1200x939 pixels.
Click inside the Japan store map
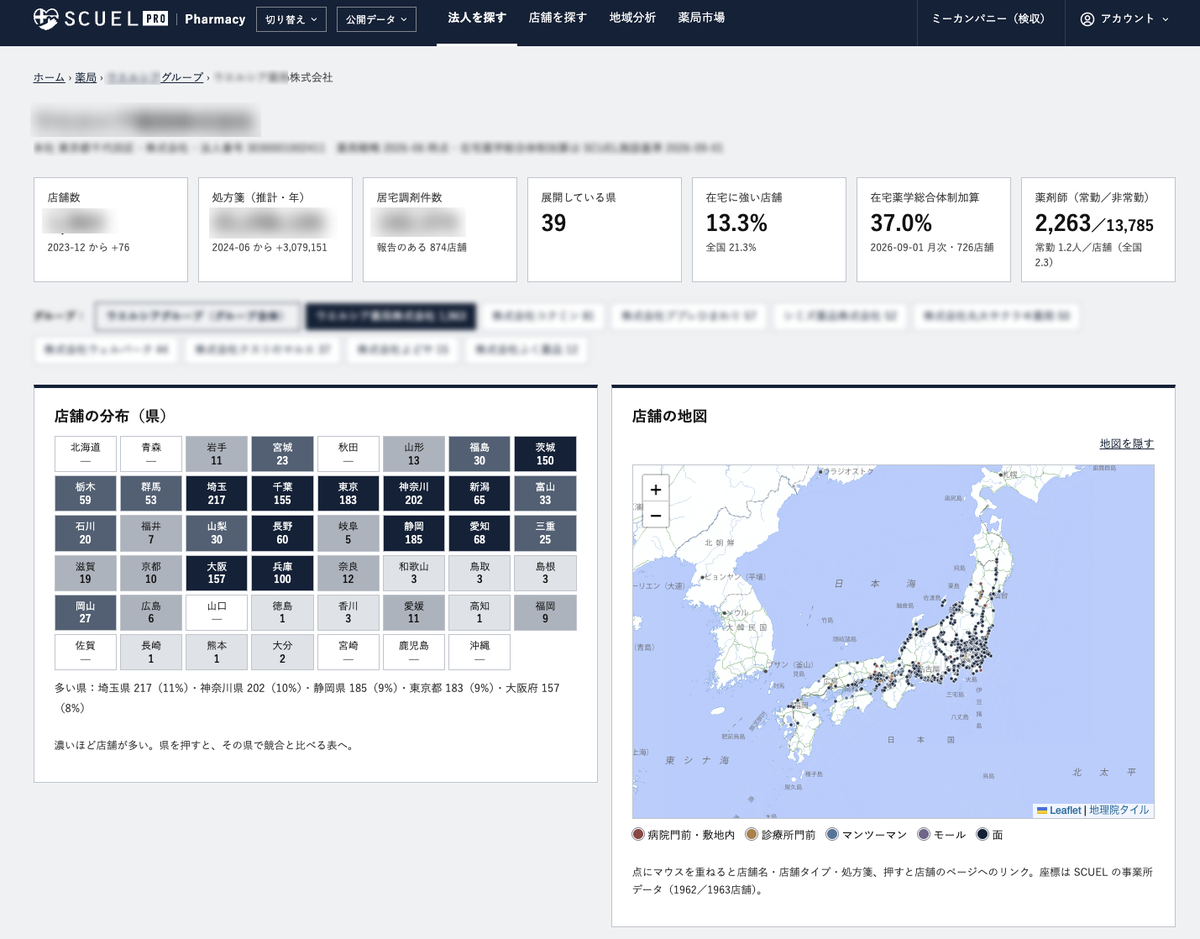893,642
